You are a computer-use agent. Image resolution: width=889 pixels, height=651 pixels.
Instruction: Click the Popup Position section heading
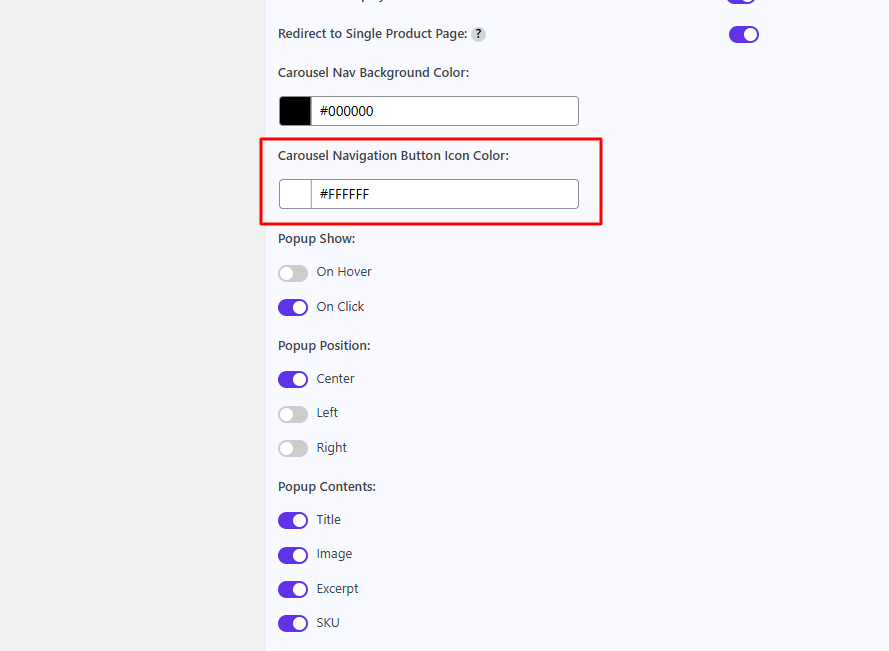324,346
